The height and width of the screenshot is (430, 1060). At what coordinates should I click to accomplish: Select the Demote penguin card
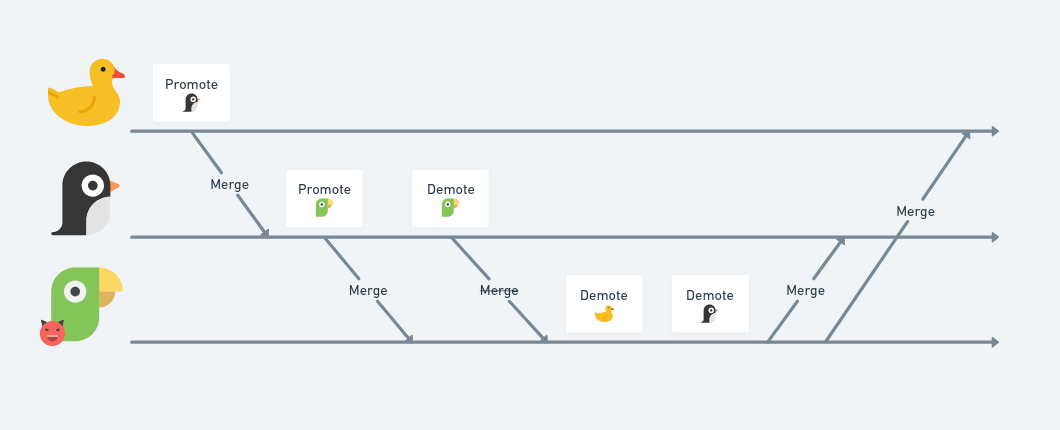710,304
